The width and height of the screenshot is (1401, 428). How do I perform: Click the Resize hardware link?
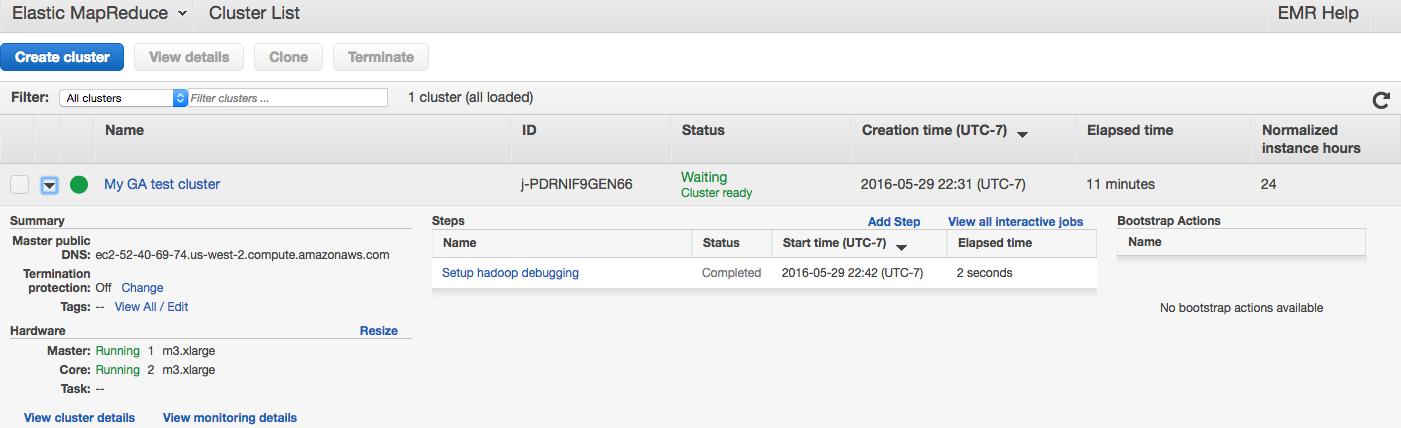tap(378, 331)
